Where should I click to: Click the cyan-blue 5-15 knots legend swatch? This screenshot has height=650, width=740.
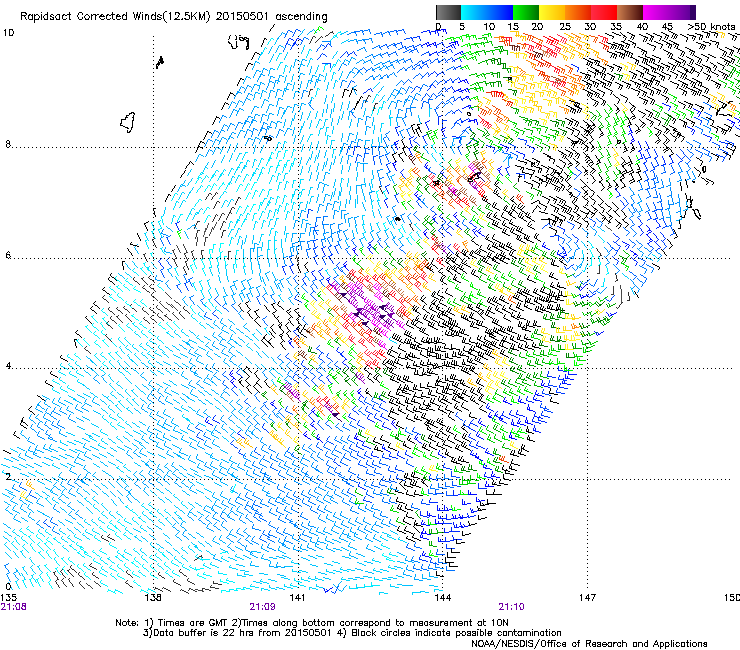487,12
